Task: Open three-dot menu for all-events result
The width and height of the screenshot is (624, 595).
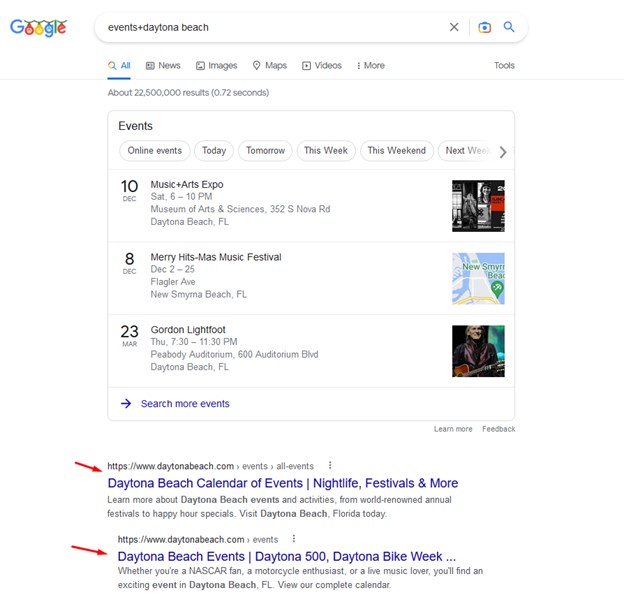Action: [x=330, y=465]
